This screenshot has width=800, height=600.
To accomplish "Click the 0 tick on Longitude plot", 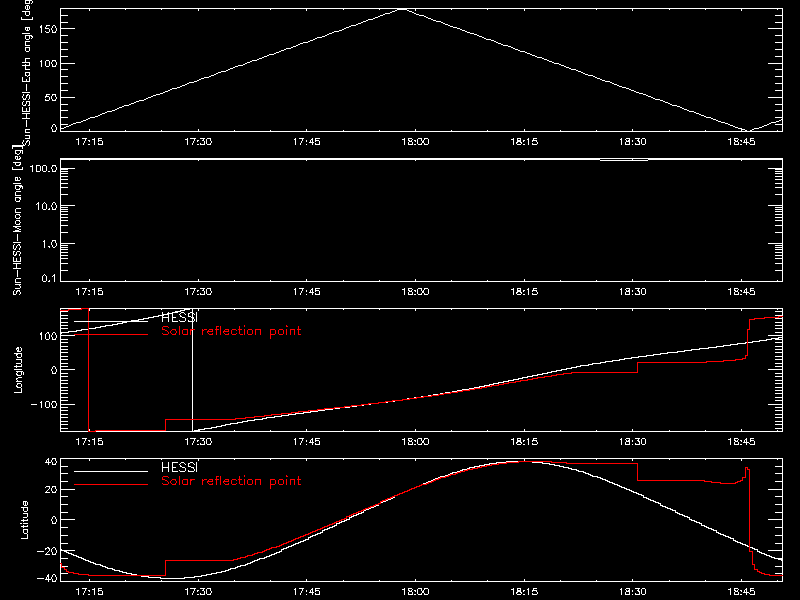I will [54, 370].
